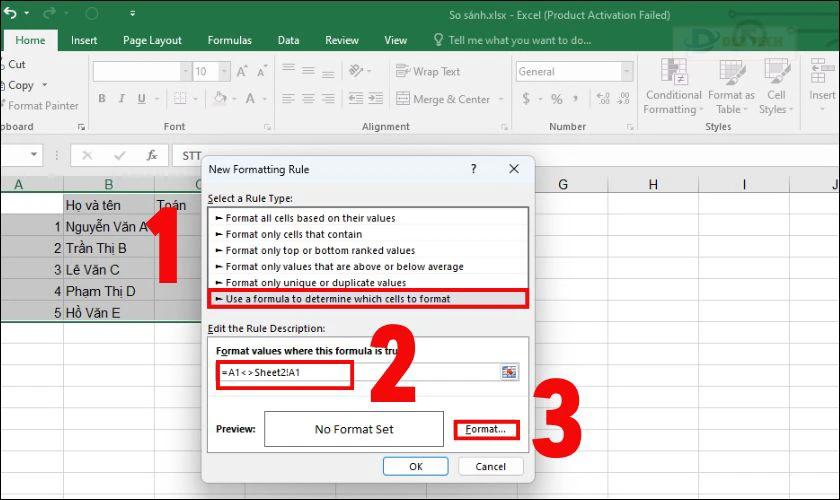Open the View tab
This screenshot has height=500, width=840.
[395, 40]
